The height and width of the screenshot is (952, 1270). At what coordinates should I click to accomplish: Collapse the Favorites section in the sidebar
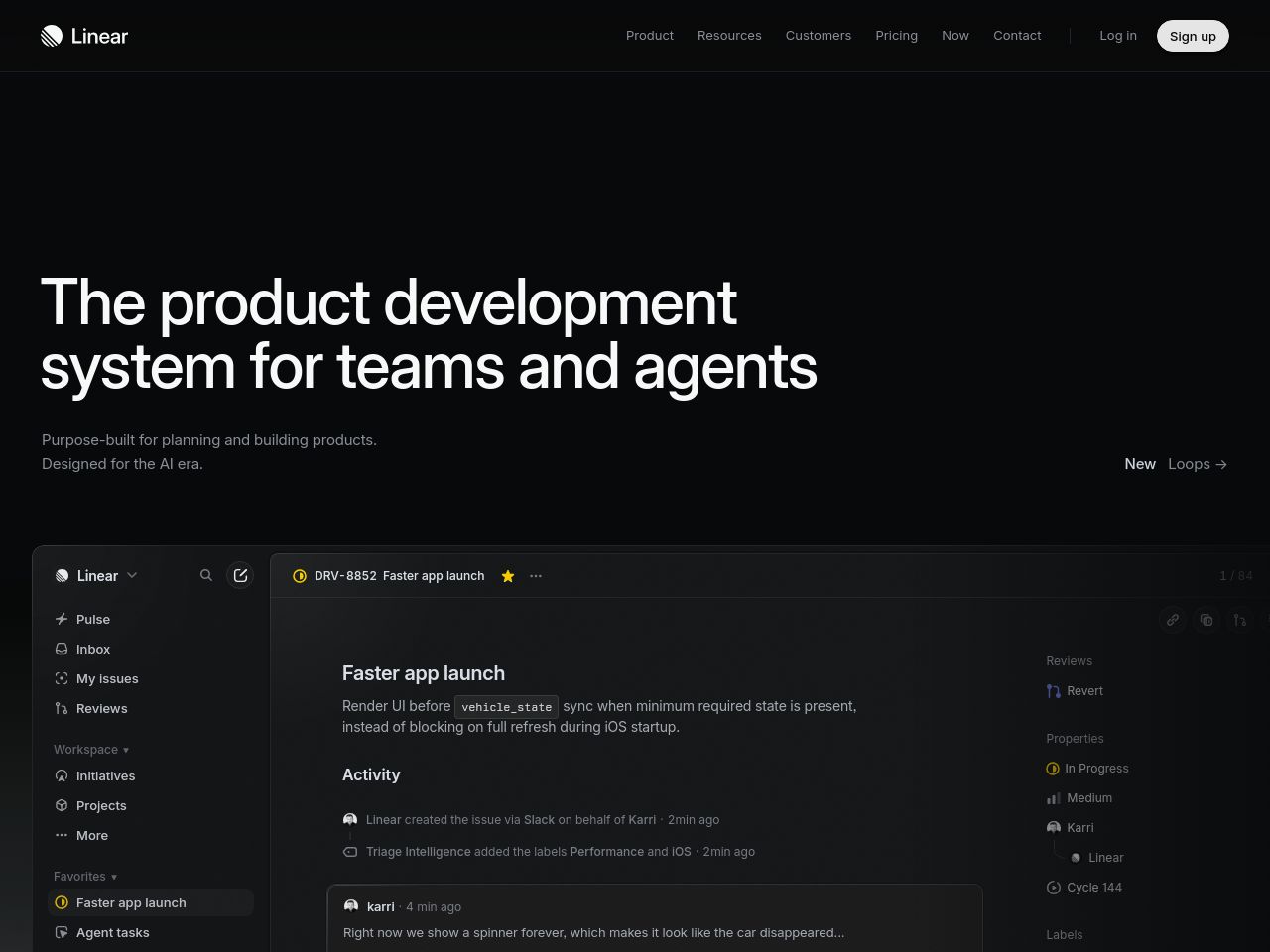[x=85, y=877]
